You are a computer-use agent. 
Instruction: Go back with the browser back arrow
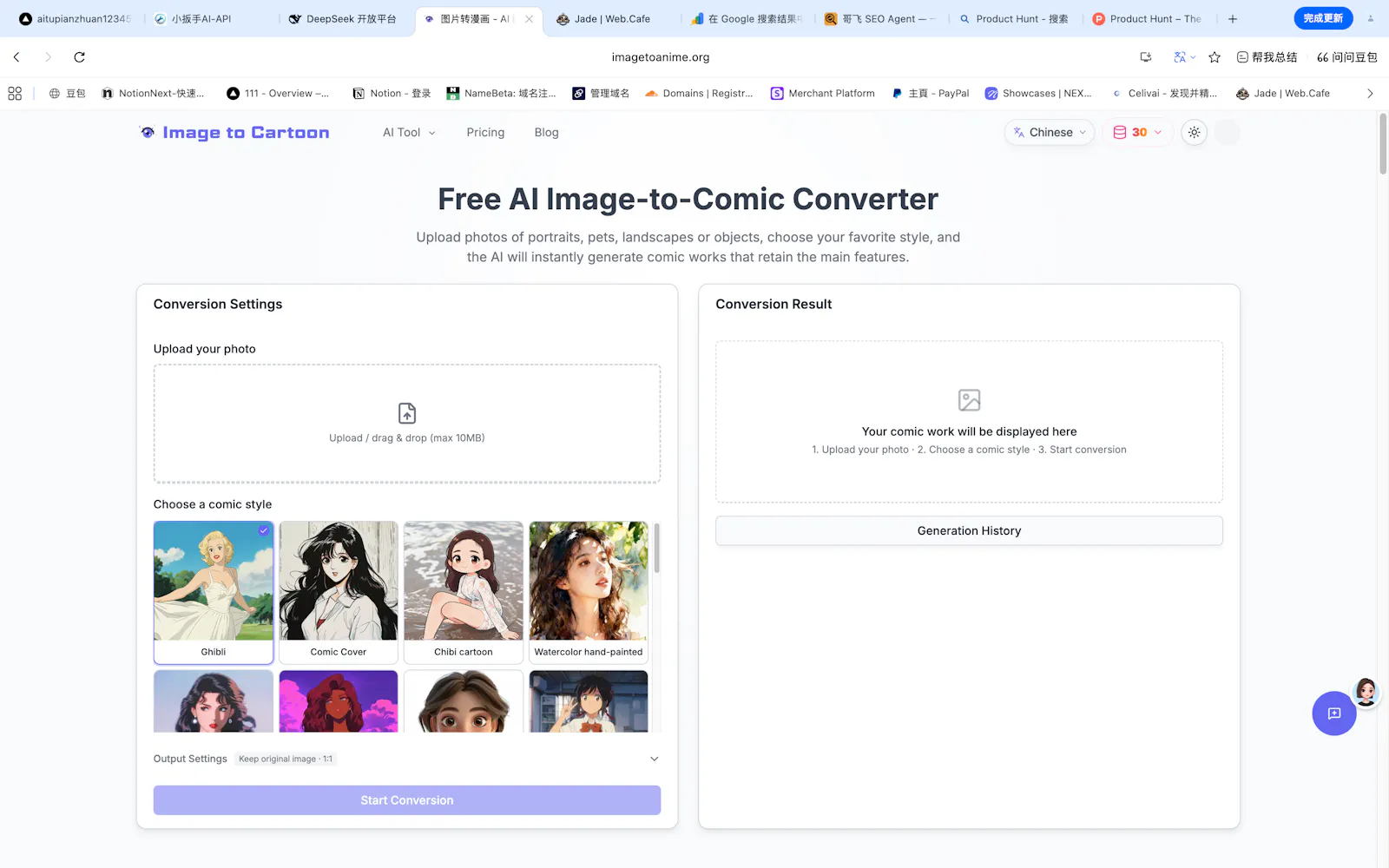[x=16, y=57]
